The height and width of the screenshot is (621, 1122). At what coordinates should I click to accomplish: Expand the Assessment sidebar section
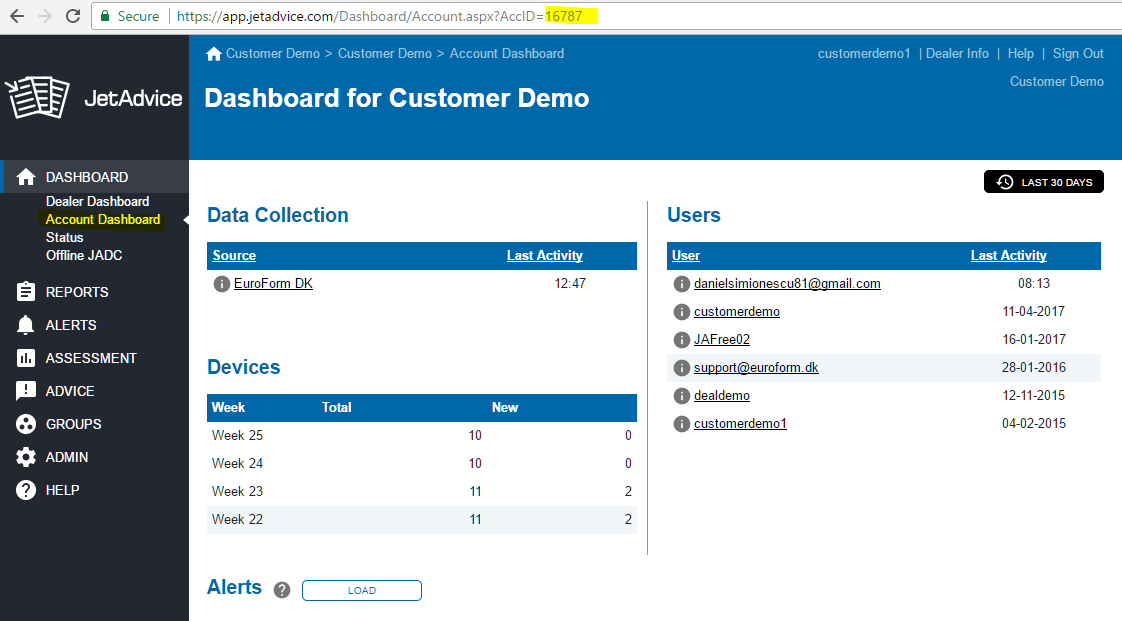(90, 358)
